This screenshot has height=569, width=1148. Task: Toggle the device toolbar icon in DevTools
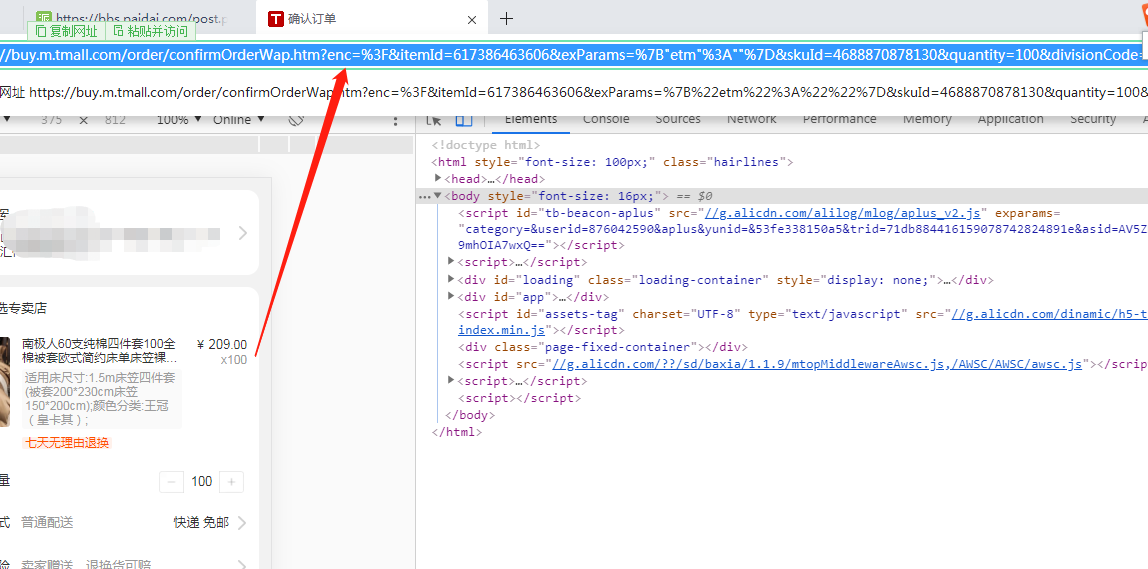pos(463,120)
